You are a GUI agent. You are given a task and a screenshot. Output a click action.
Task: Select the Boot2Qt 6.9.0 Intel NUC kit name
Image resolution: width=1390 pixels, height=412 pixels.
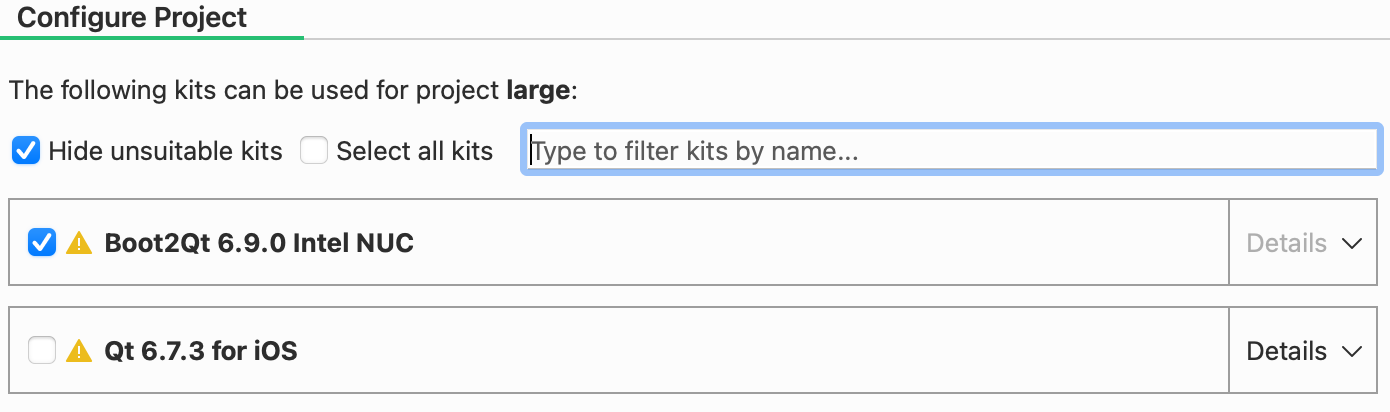(x=259, y=243)
